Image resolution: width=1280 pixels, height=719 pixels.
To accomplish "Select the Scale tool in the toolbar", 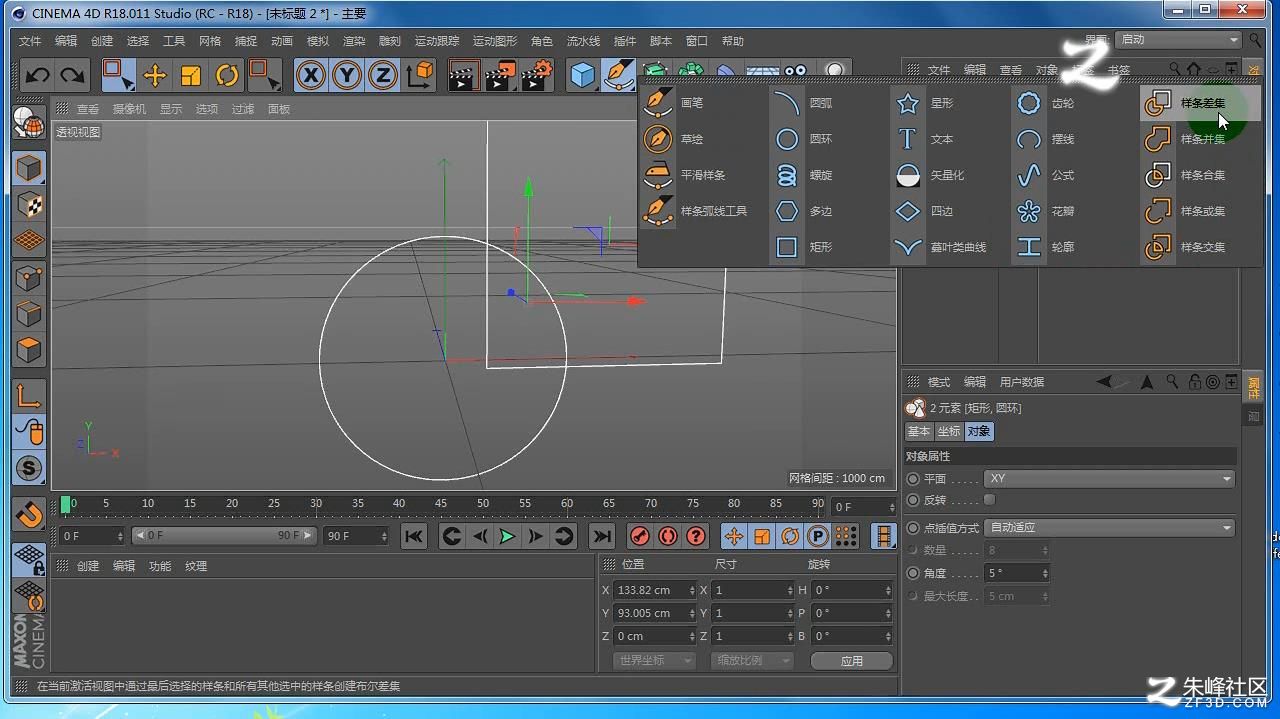I will (191, 75).
